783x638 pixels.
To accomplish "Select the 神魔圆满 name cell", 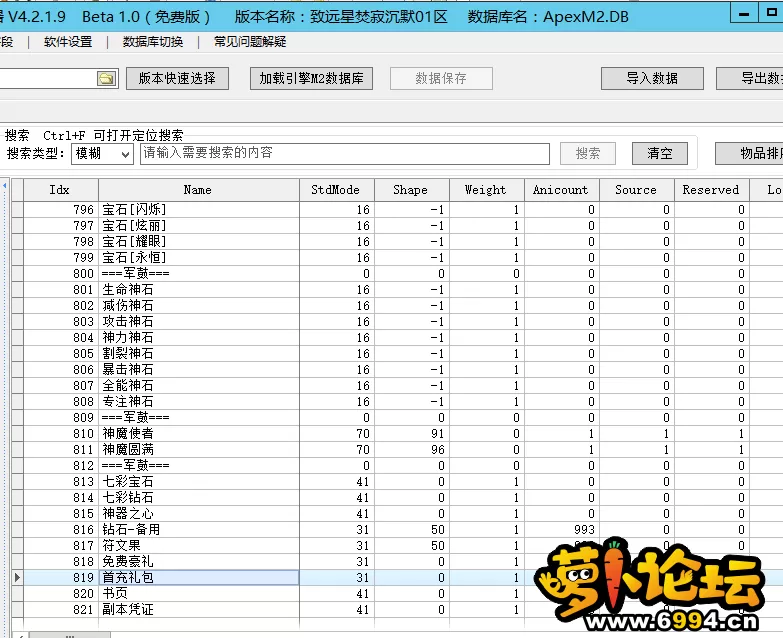I will click(199, 449).
